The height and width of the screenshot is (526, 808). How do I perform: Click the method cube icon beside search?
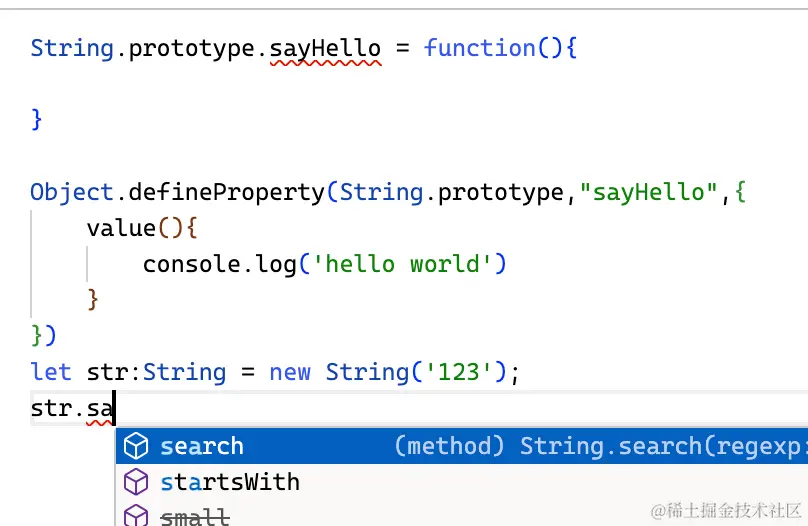coord(135,446)
